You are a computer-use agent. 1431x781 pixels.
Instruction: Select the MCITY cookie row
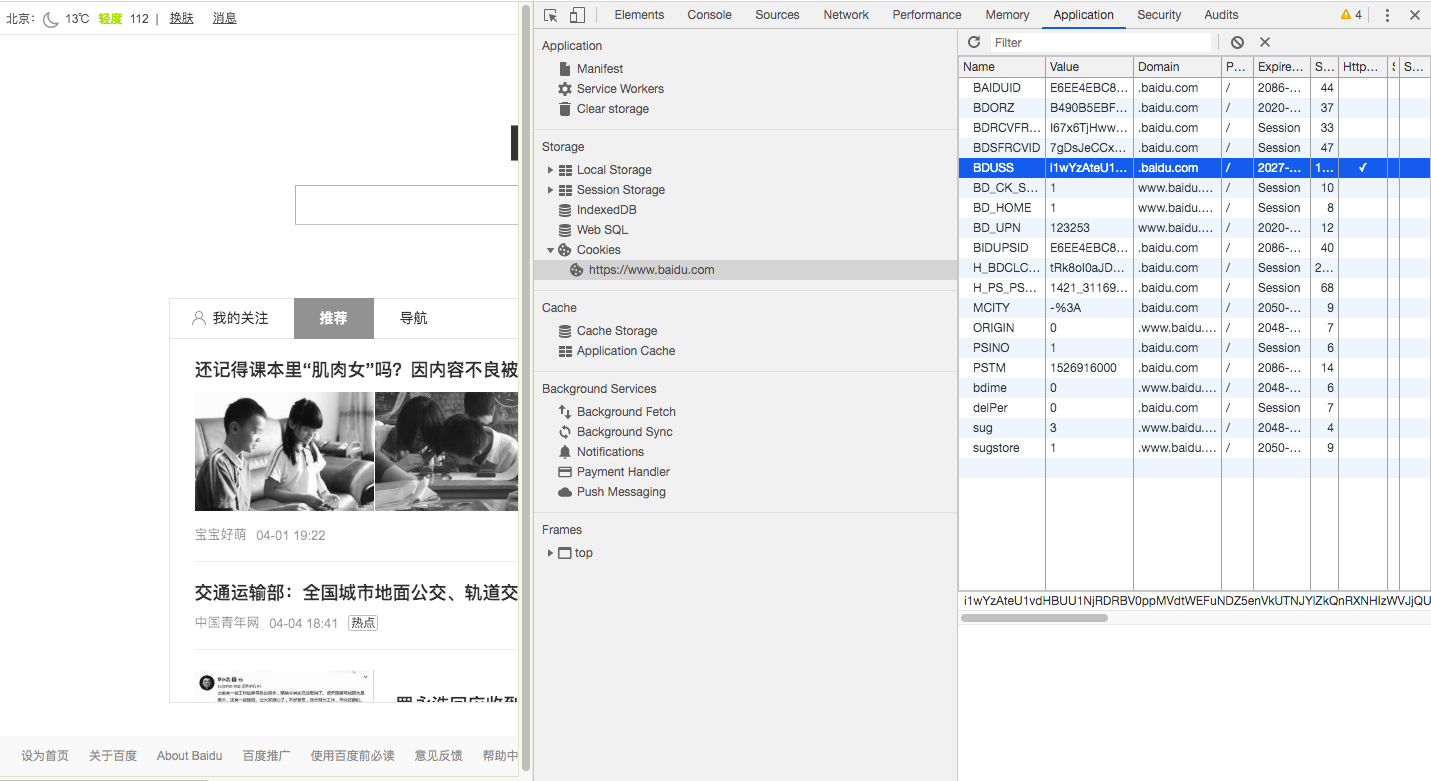(1194, 308)
